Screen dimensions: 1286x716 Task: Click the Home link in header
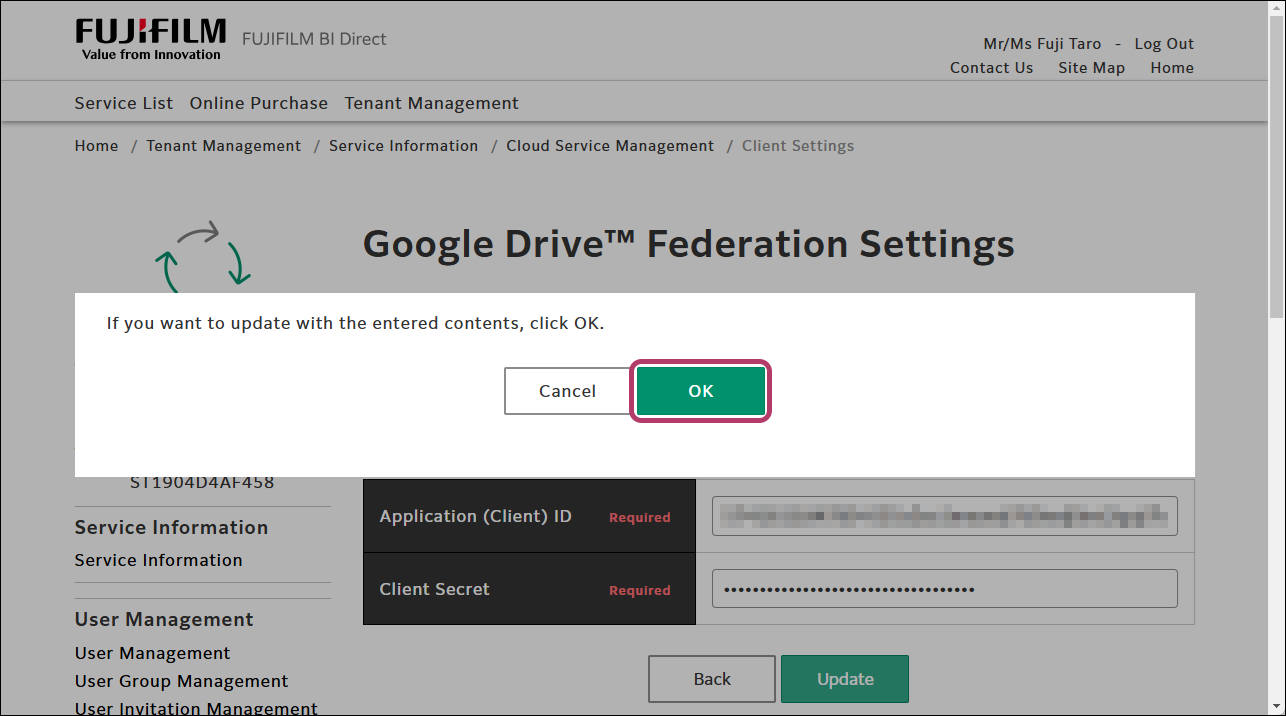coord(1171,68)
